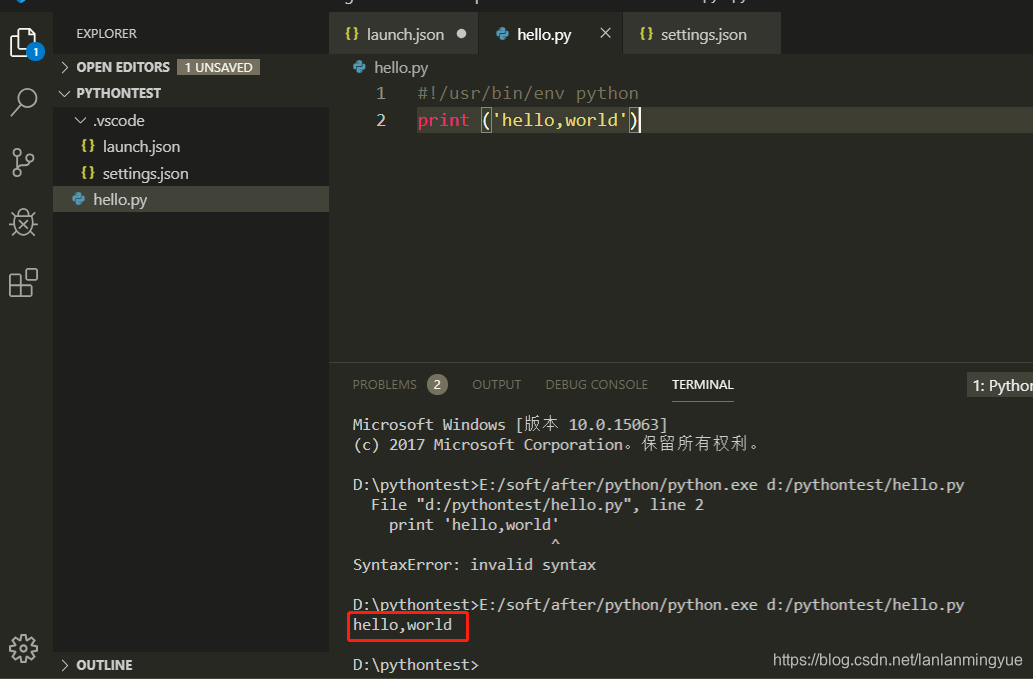Click the unsaved dot on launch.json tab
Image resolution: width=1033 pixels, height=679 pixels.
point(459,33)
